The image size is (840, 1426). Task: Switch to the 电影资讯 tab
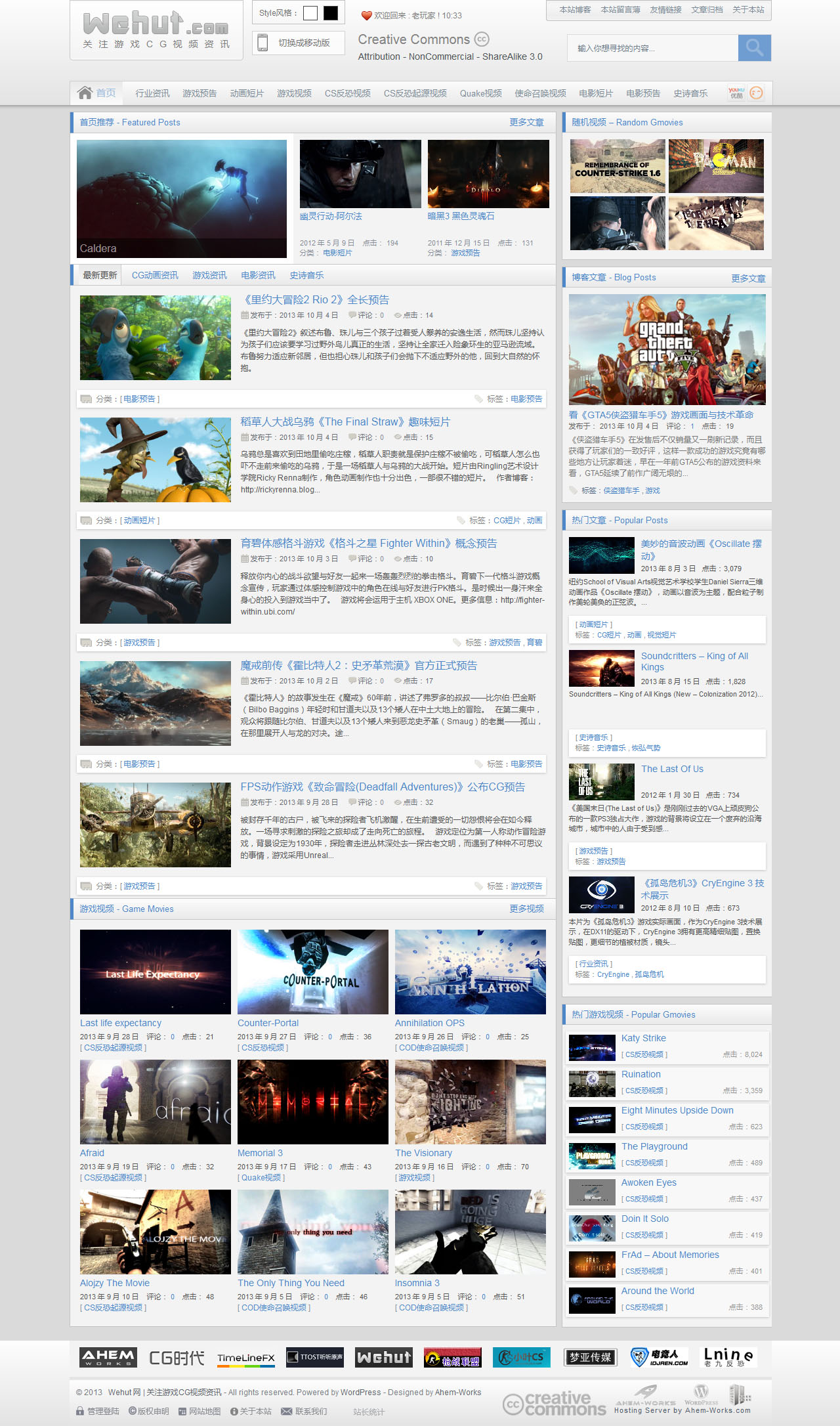point(258,275)
